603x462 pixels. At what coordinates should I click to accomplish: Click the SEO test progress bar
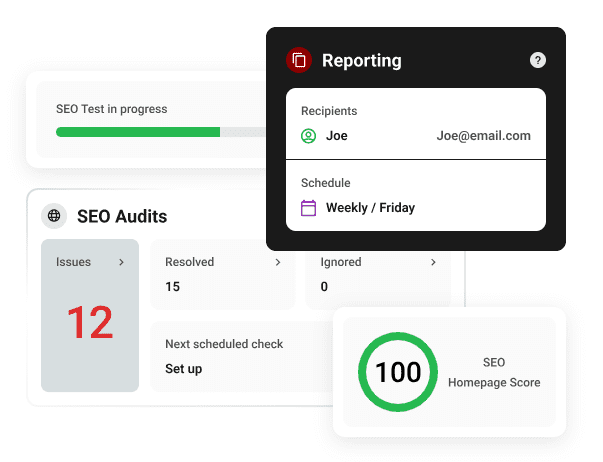pyautogui.click(x=161, y=132)
